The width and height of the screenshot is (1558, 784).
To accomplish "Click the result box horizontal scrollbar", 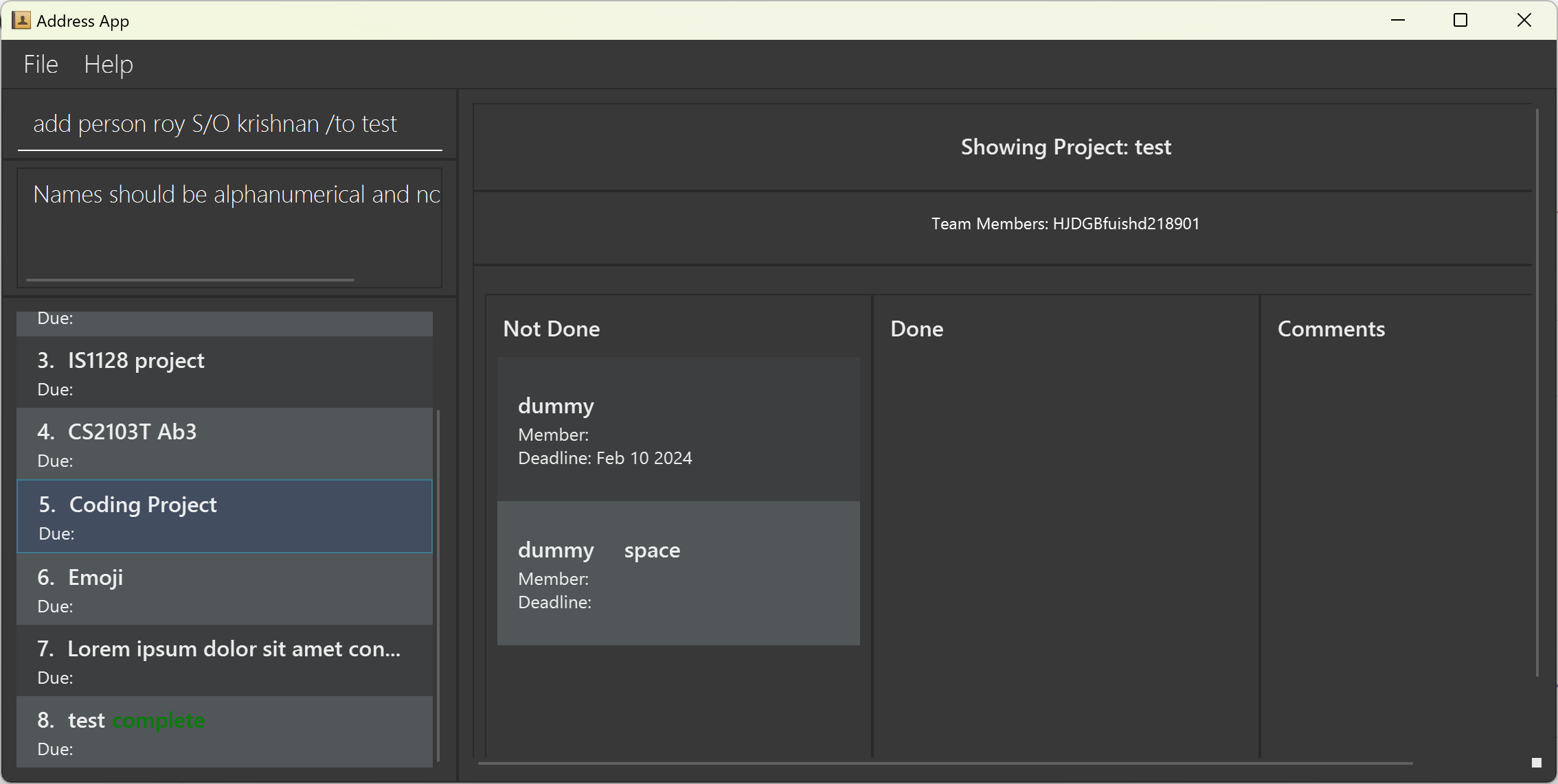I will pyautogui.click(x=190, y=280).
